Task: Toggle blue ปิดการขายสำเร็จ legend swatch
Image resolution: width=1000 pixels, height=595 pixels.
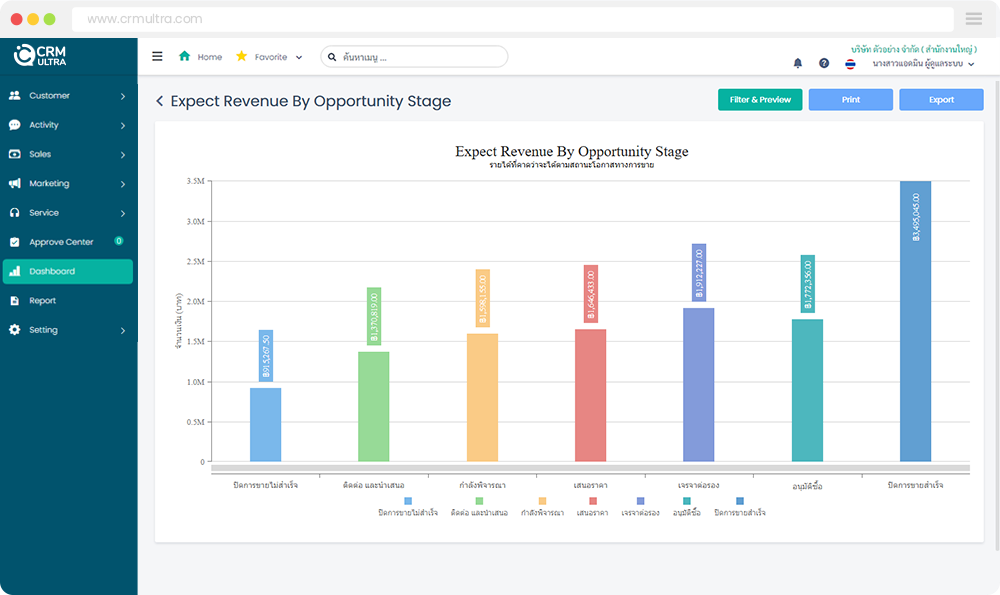Action: click(740, 501)
